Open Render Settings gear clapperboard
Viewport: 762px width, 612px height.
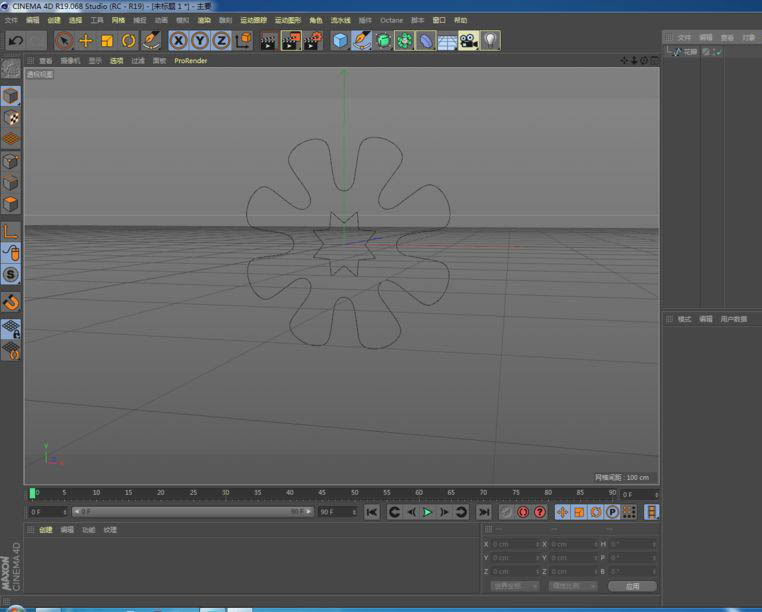[313, 40]
